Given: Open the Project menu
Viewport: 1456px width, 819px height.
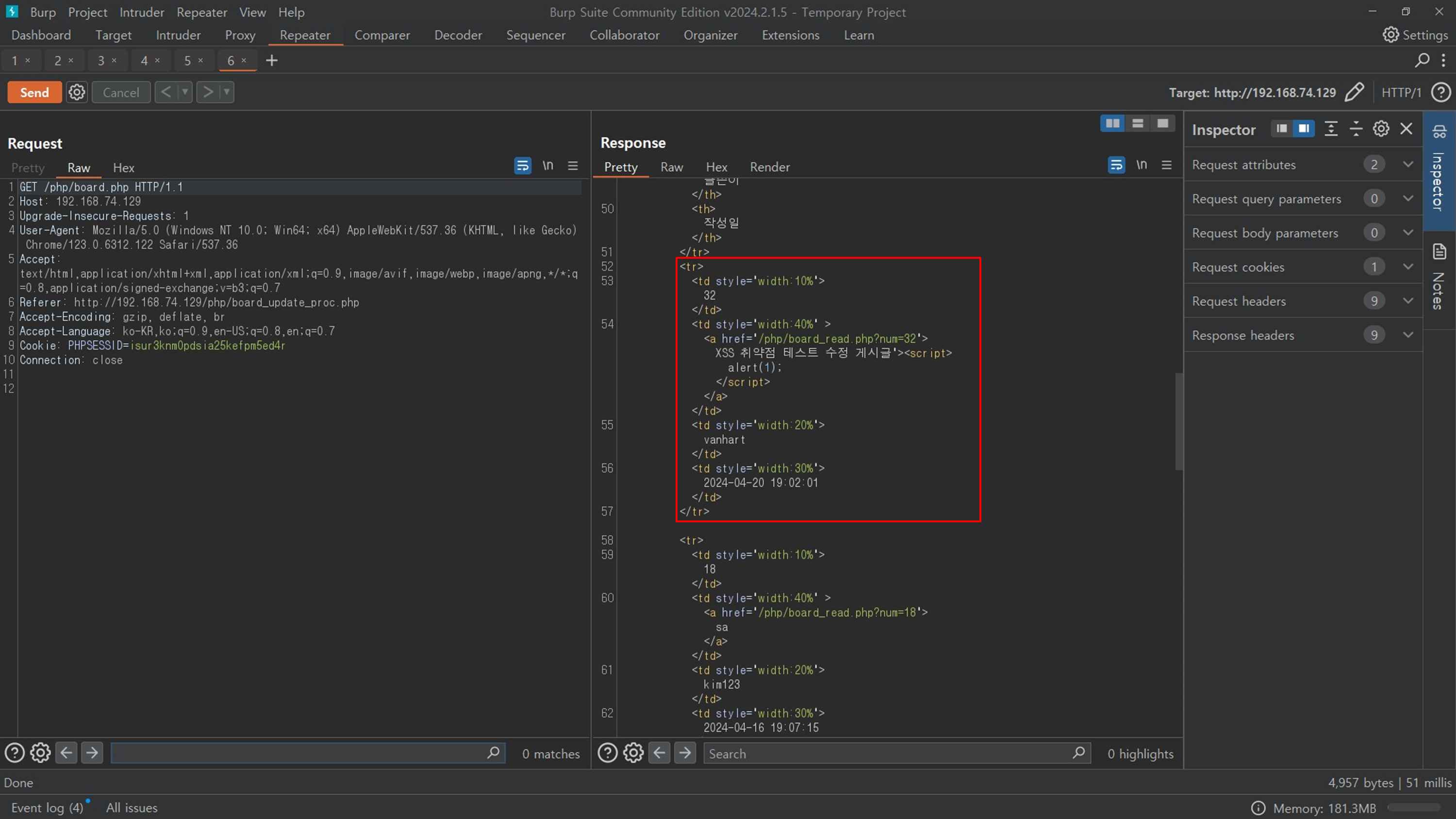Looking at the screenshot, I should click(x=87, y=12).
